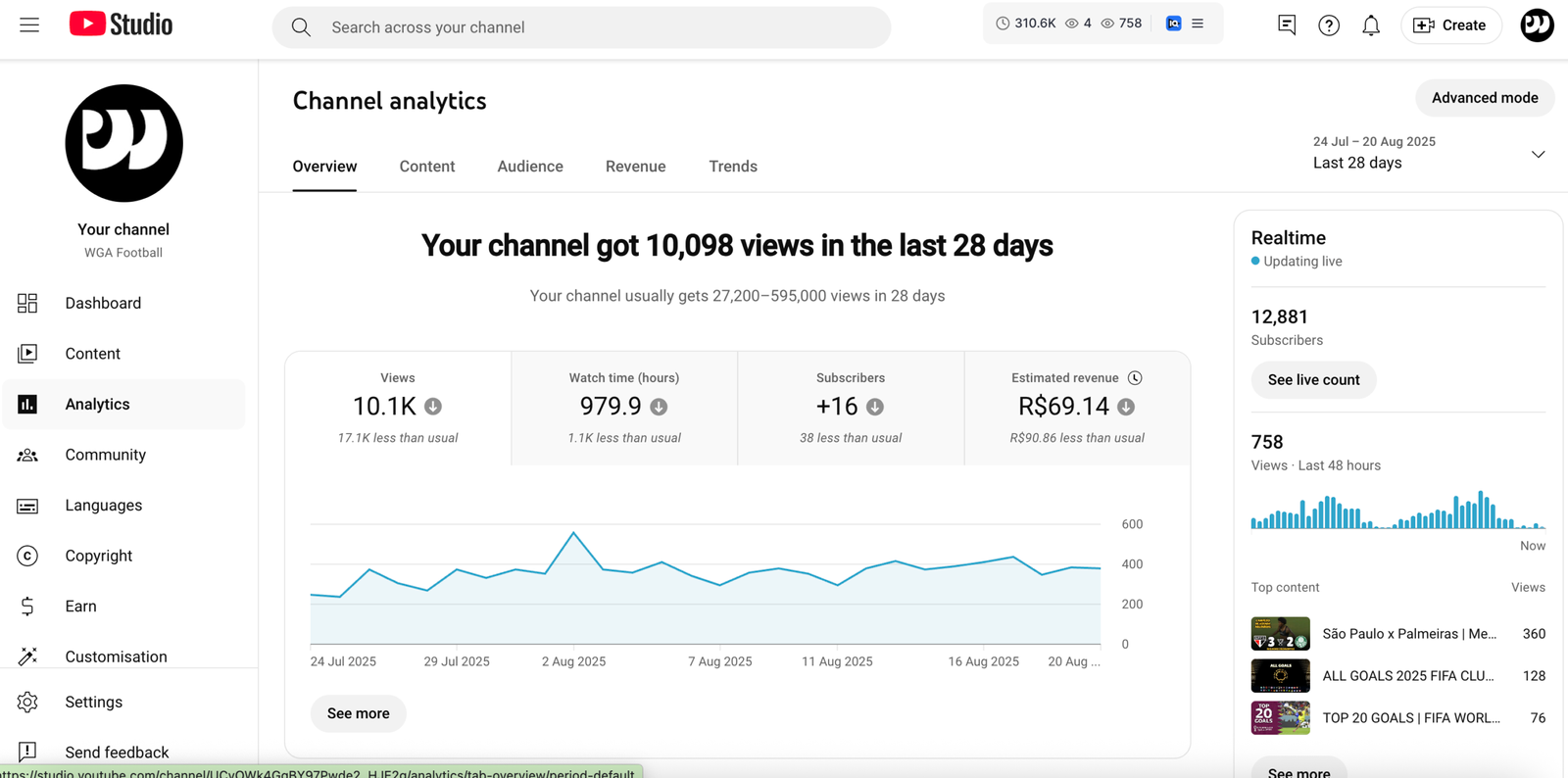Open the notifications bell
This screenshot has width=1568, height=778.
[1370, 25]
